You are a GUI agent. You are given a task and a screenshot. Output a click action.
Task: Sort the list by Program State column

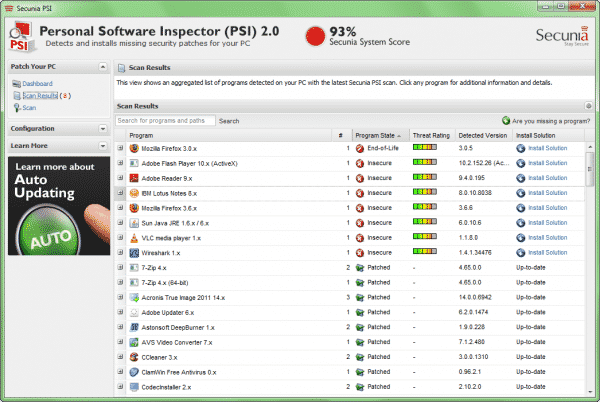[x=376, y=135]
